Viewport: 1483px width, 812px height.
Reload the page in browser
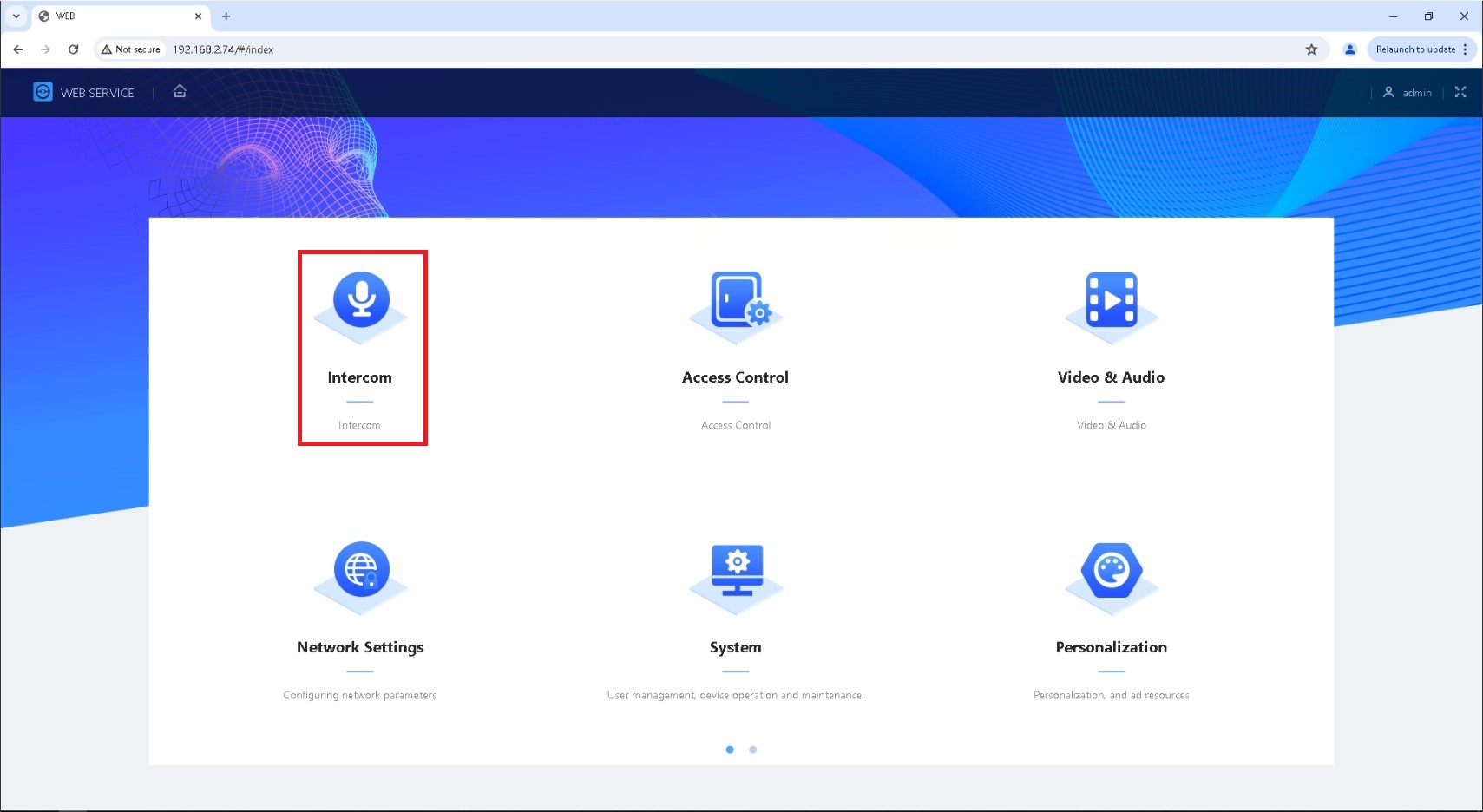[x=74, y=49]
